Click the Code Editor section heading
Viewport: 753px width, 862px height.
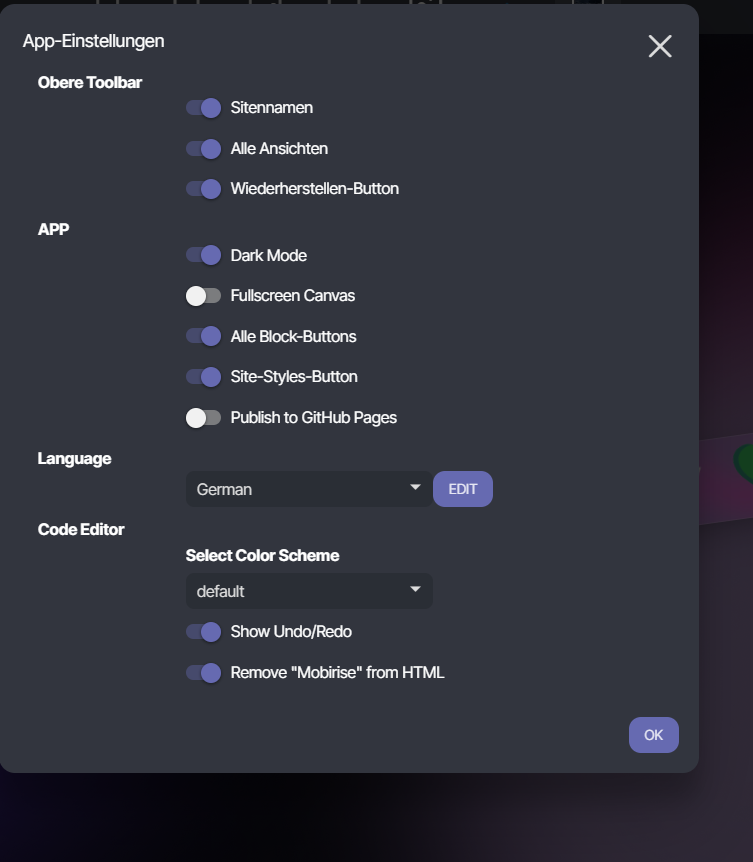click(81, 529)
